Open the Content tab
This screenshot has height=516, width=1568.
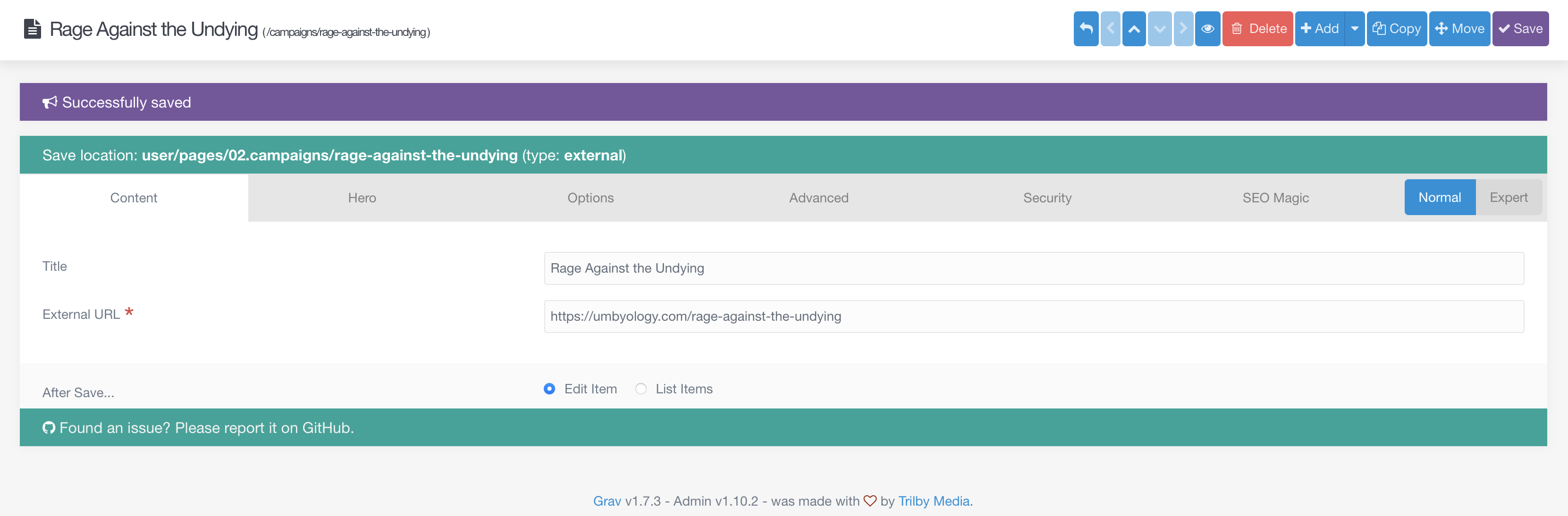click(x=134, y=198)
